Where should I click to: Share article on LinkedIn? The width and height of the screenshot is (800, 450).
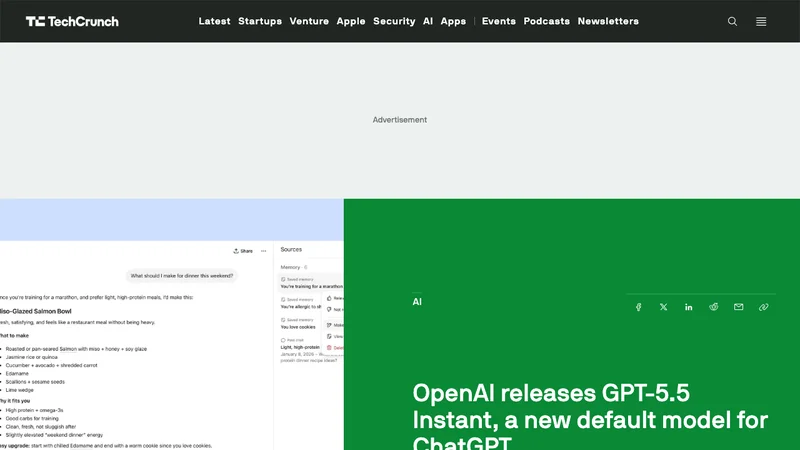[688, 307]
